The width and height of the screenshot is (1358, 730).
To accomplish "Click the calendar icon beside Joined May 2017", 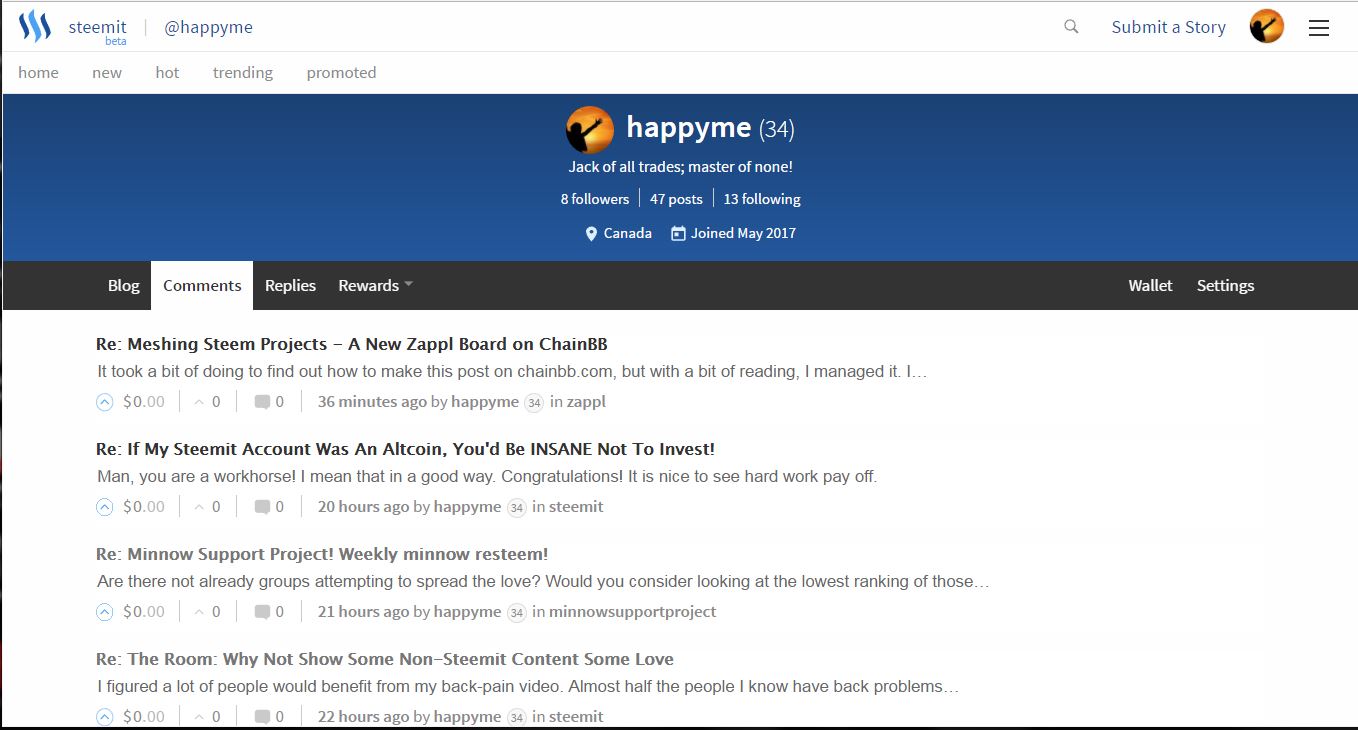I will pyautogui.click(x=678, y=233).
